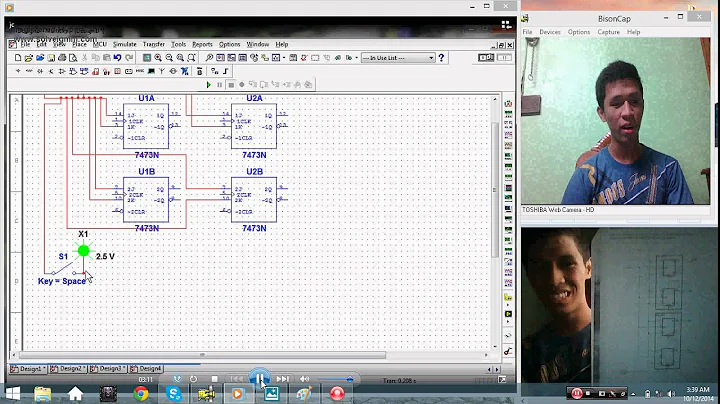The width and height of the screenshot is (720, 404).
Task: Click the Redo arrow icon
Action: (129, 58)
